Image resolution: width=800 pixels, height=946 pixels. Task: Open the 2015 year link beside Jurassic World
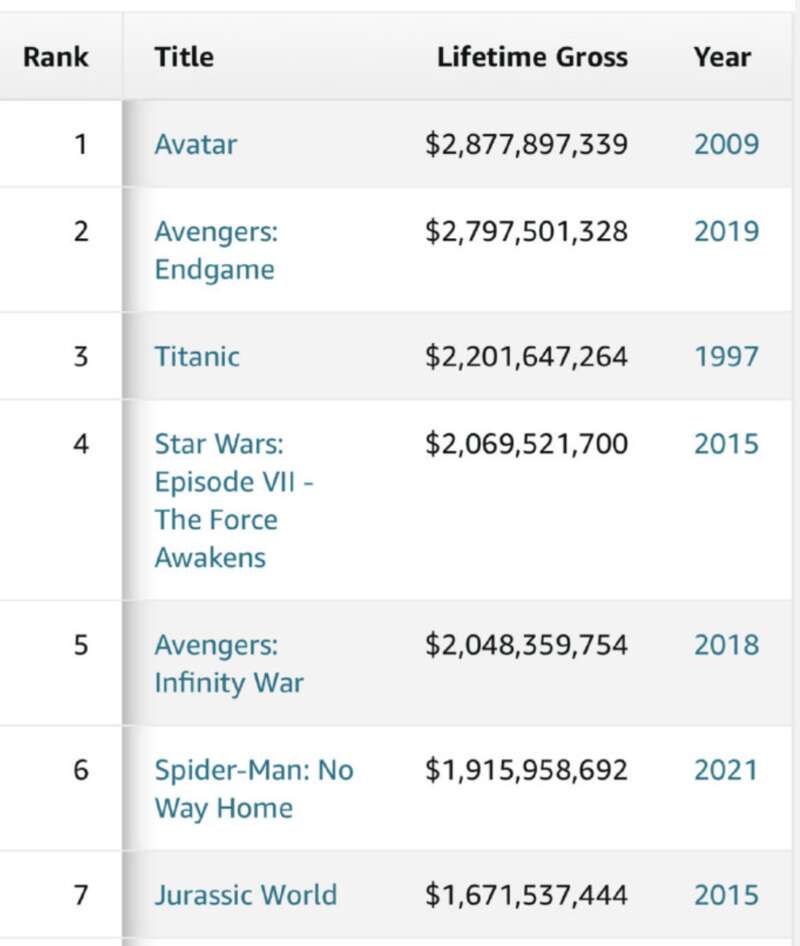tap(726, 895)
